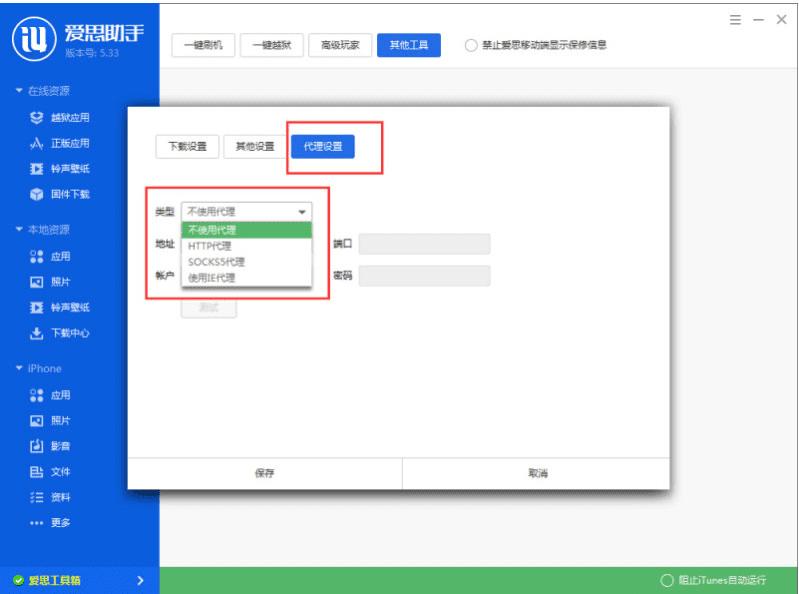This screenshot has height=594, width=799.
Task: Collapse the 本地资源 section
Action: [19, 229]
